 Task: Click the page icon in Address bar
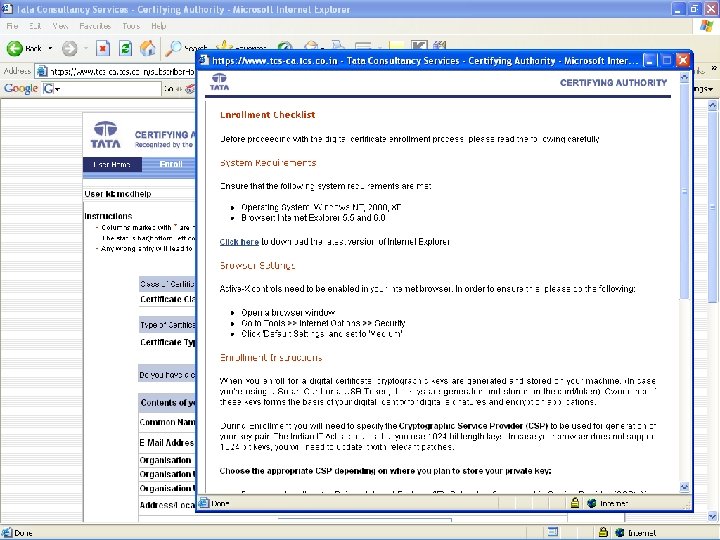coord(42,71)
